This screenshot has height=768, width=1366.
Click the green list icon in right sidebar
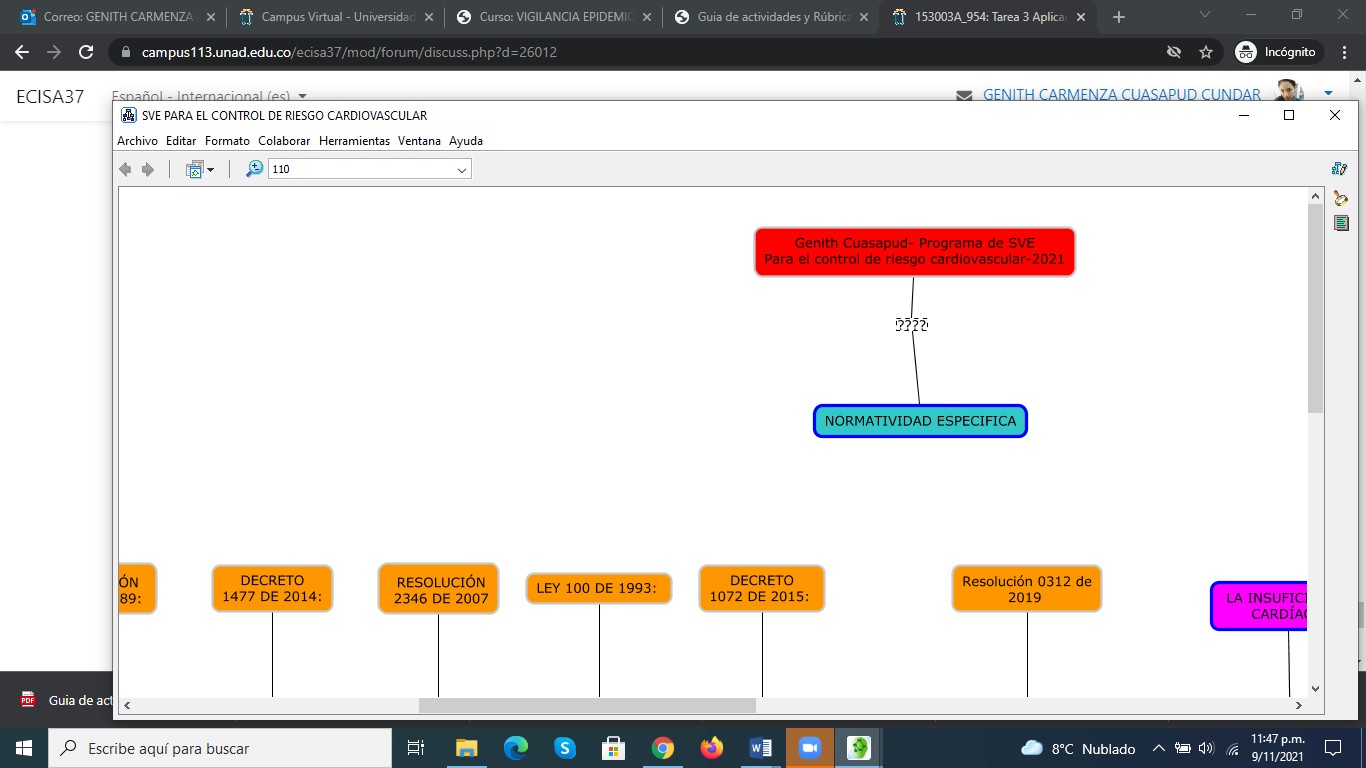[x=1341, y=223]
